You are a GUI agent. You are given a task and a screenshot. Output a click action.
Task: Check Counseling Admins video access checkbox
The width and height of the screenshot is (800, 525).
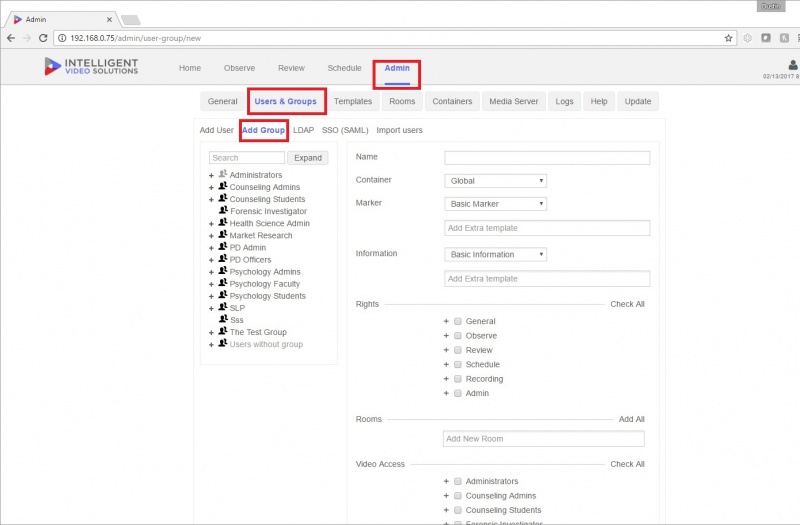[x=458, y=495]
